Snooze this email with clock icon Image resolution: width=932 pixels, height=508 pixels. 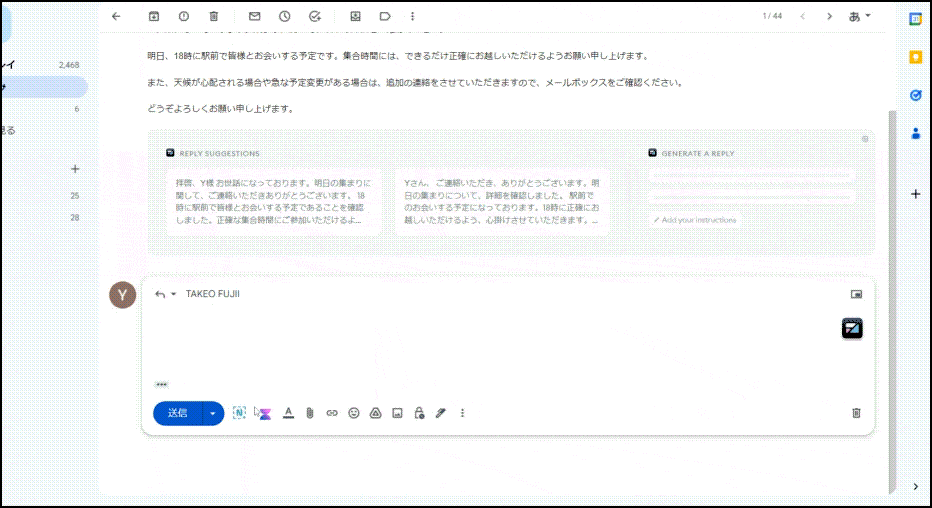pos(285,17)
